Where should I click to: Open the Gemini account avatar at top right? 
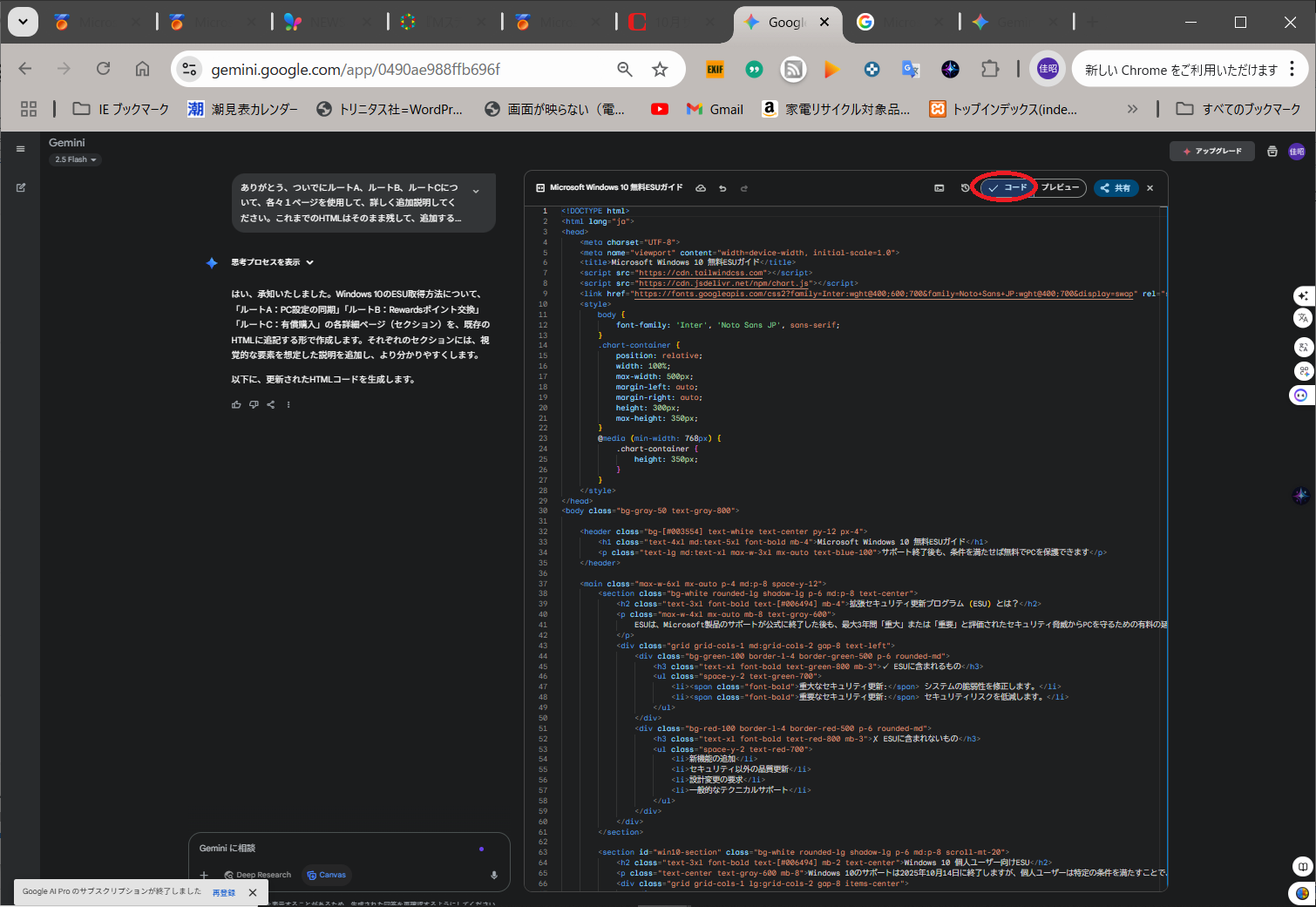click(1297, 152)
